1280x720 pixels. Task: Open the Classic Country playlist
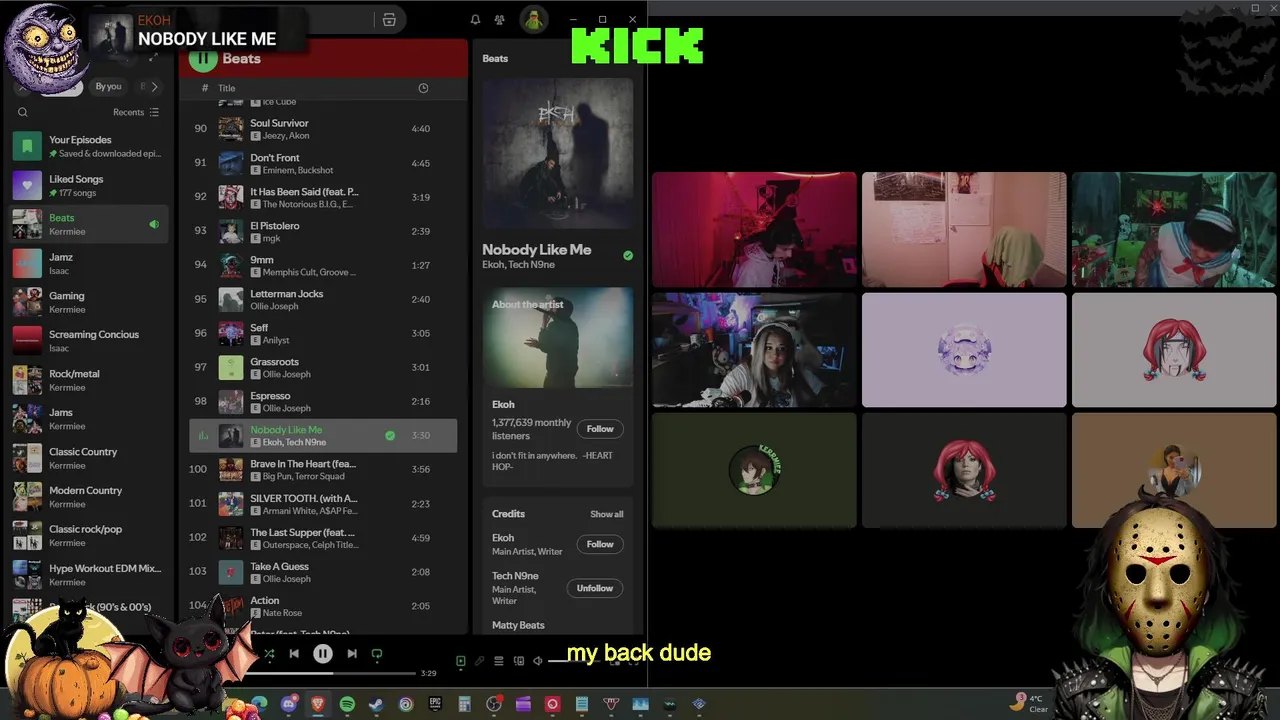click(x=90, y=458)
